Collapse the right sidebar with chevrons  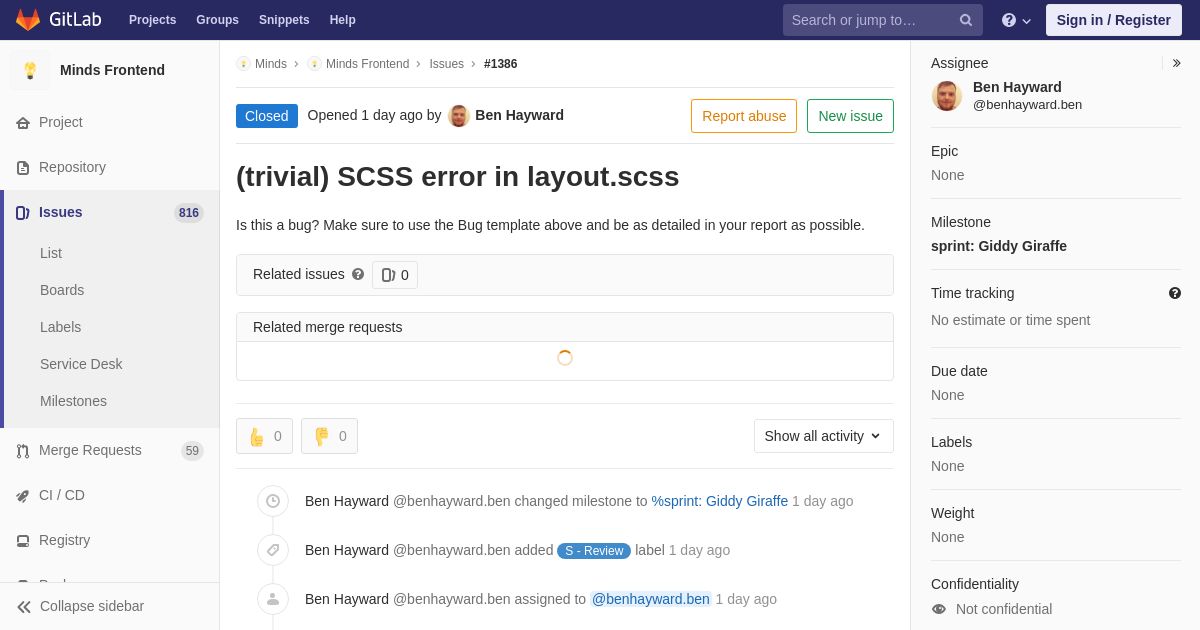click(x=1176, y=63)
